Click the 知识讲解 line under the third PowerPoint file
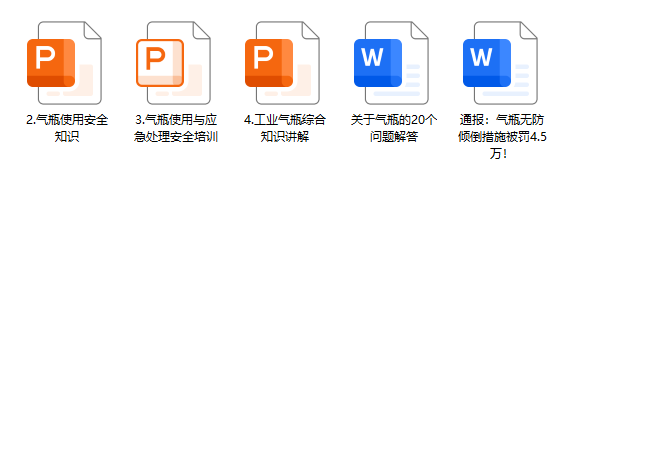This screenshot has width=665, height=450. pos(285,137)
